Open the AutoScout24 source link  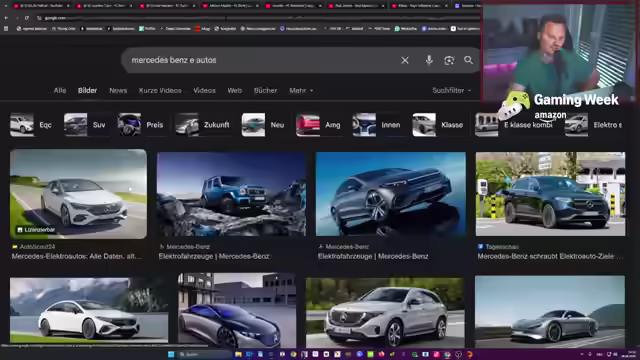point(34,247)
